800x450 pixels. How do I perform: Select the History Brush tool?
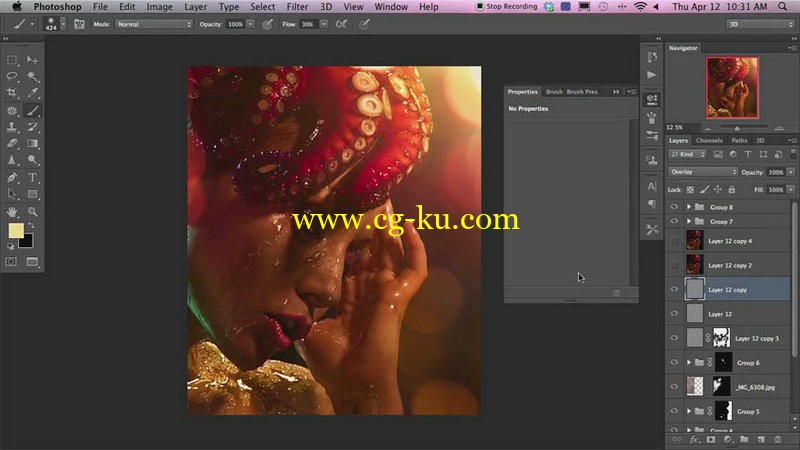point(33,127)
